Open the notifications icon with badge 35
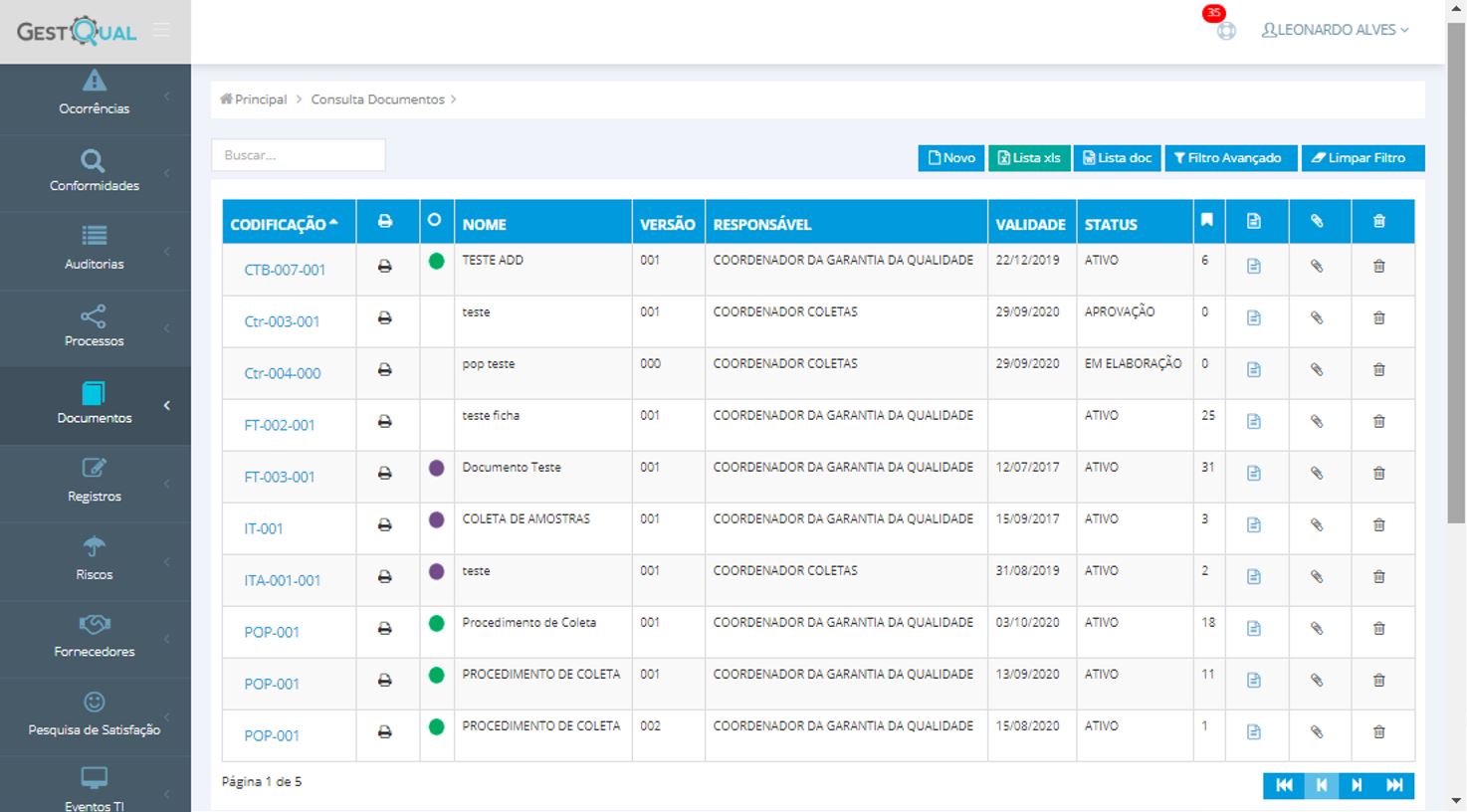 click(x=1225, y=30)
